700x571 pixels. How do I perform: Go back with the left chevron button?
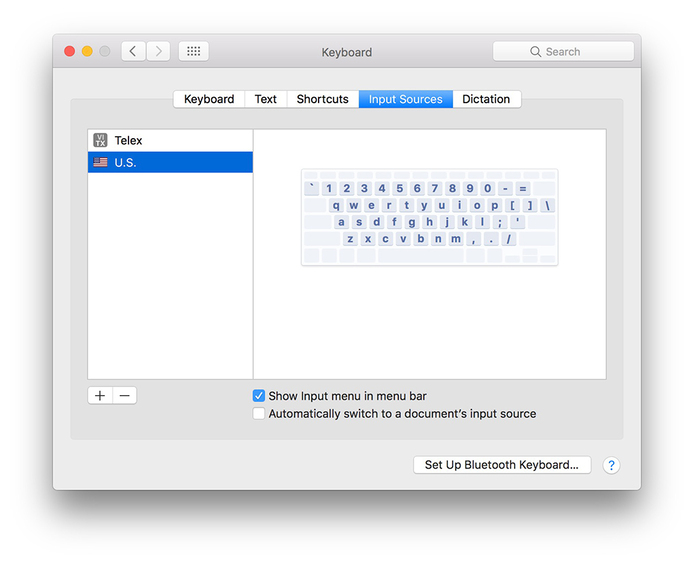coord(133,51)
